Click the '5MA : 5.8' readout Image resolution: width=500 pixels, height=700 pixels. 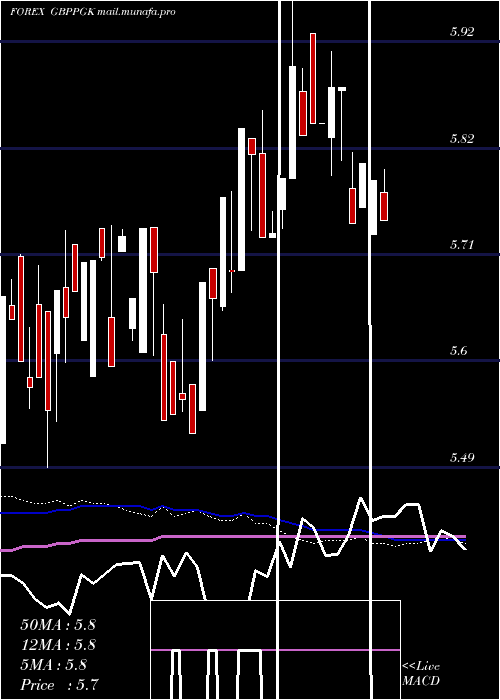coord(54,665)
